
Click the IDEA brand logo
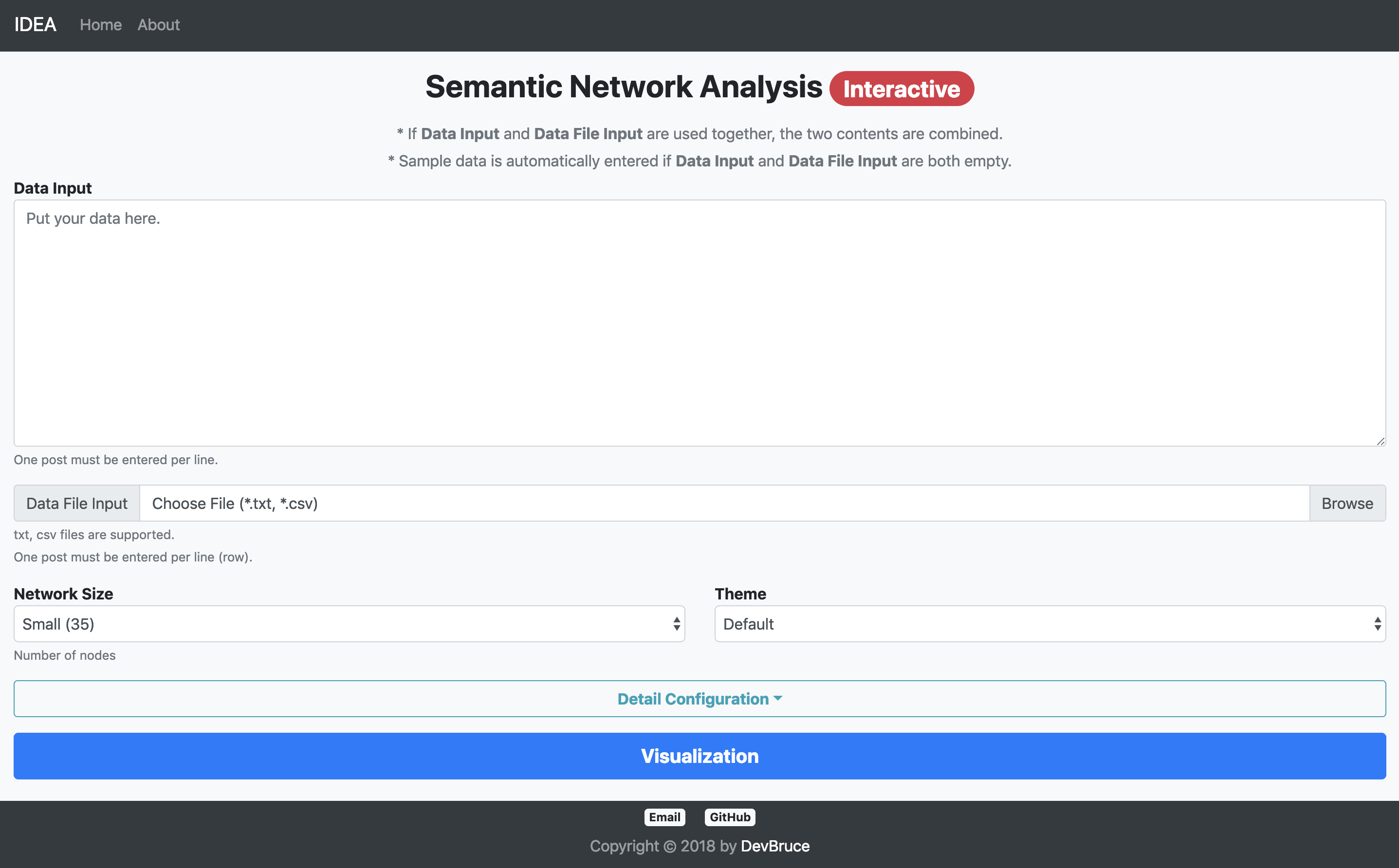click(35, 25)
